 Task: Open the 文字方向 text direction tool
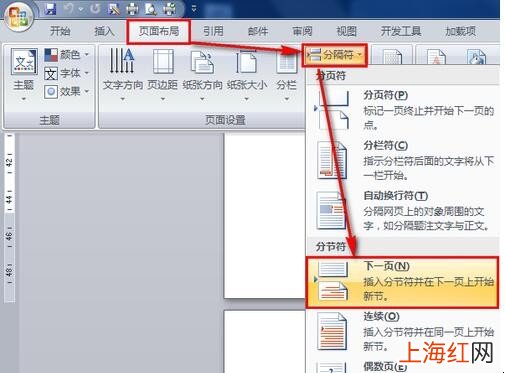[x=123, y=75]
